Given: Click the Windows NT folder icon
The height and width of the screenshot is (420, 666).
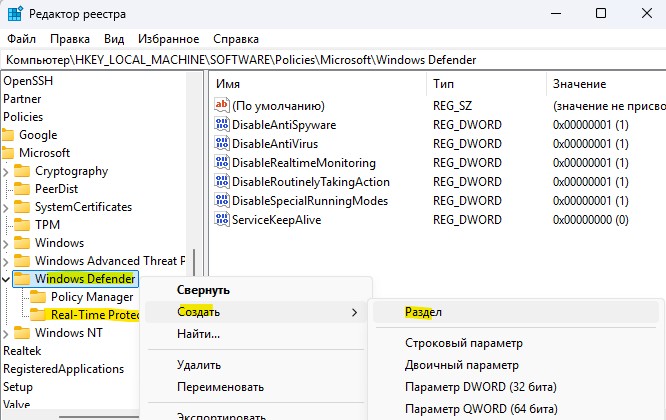Looking at the screenshot, I should click(x=22, y=333).
